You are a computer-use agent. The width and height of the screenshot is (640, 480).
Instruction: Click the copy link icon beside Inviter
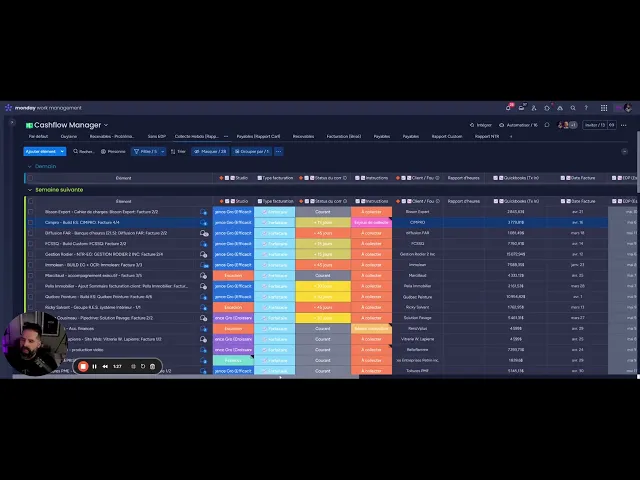(611, 125)
